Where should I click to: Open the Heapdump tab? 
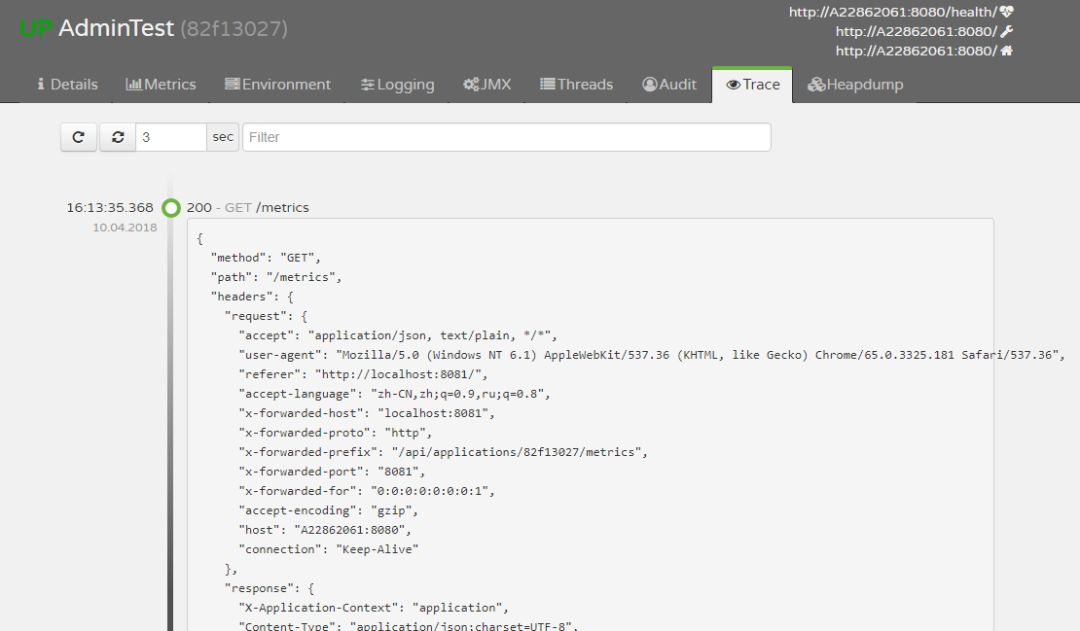pyautogui.click(x=855, y=85)
